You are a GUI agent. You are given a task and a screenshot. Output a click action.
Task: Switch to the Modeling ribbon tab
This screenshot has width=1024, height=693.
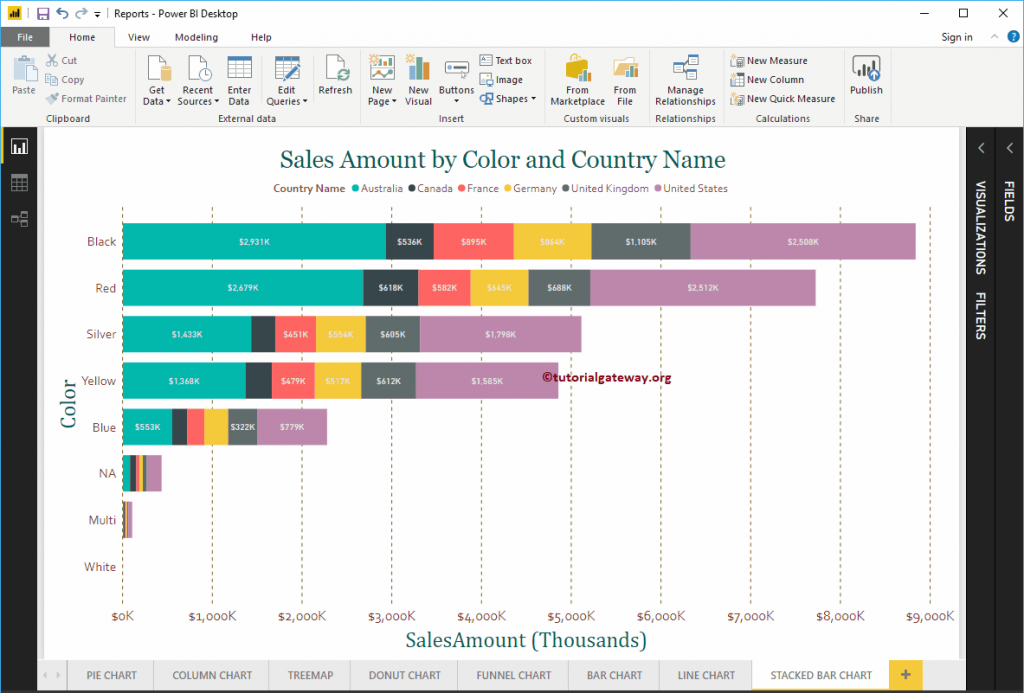tap(196, 37)
